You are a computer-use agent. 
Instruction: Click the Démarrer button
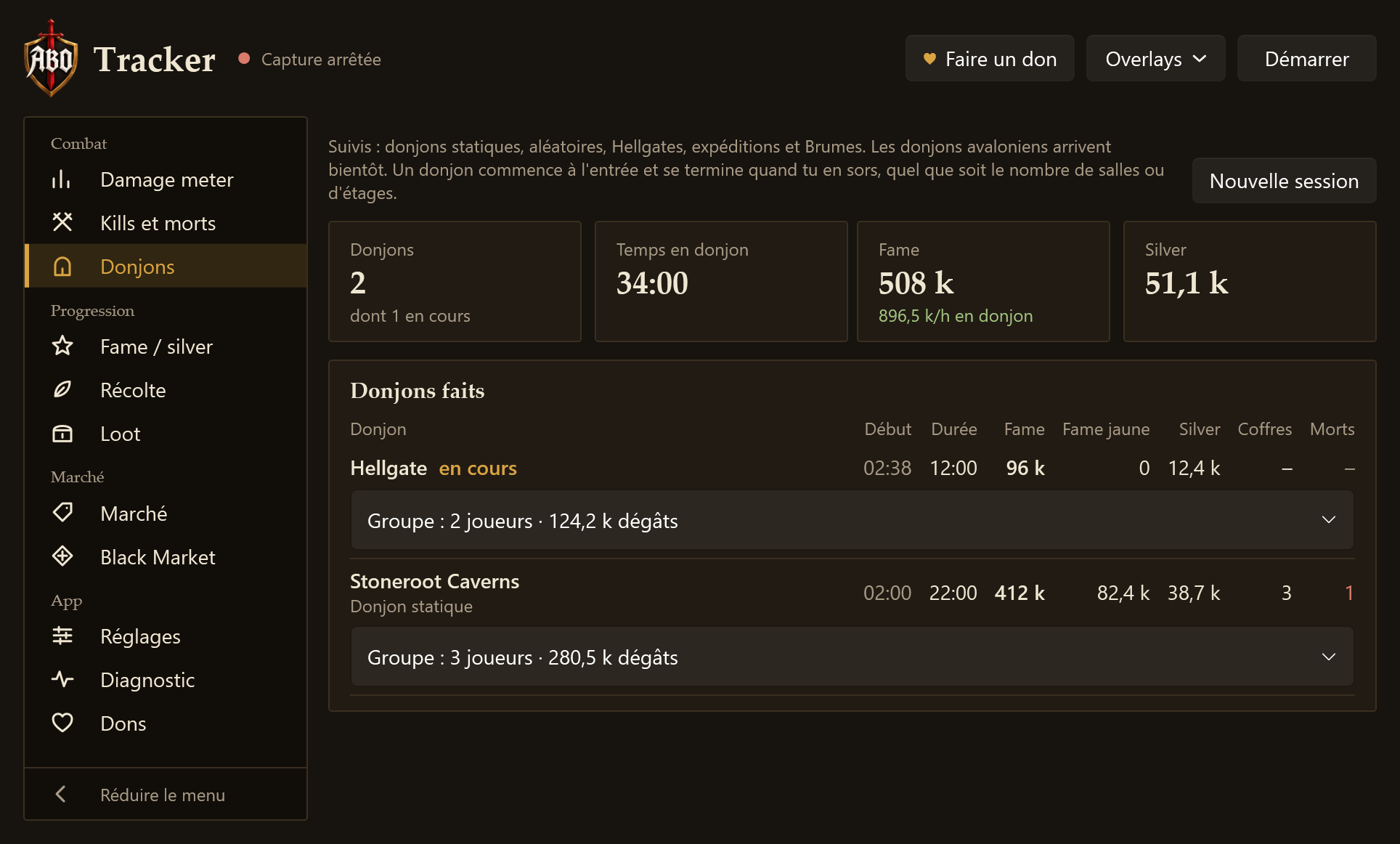pyautogui.click(x=1306, y=59)
